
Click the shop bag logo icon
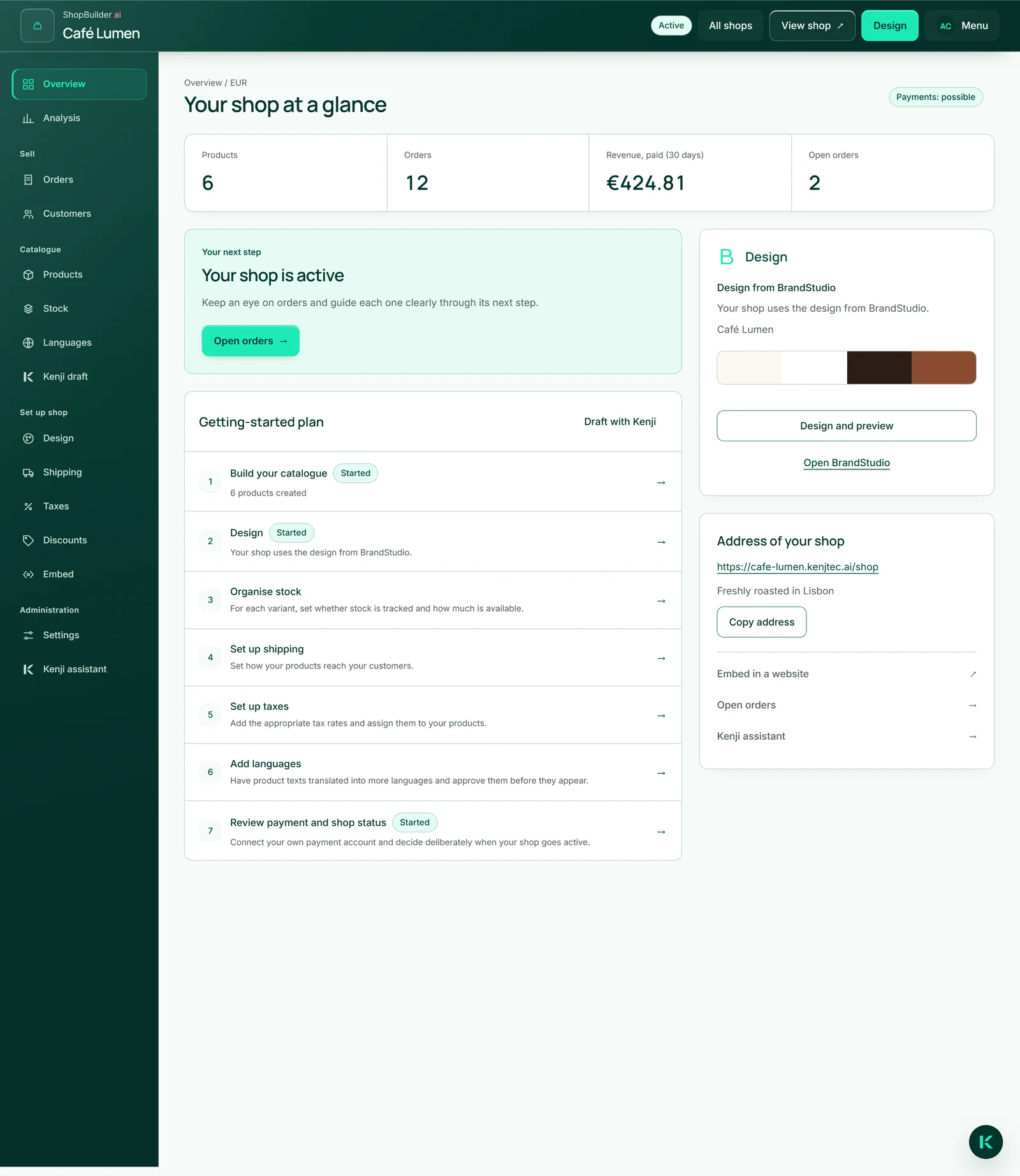(x=37, y=26)
